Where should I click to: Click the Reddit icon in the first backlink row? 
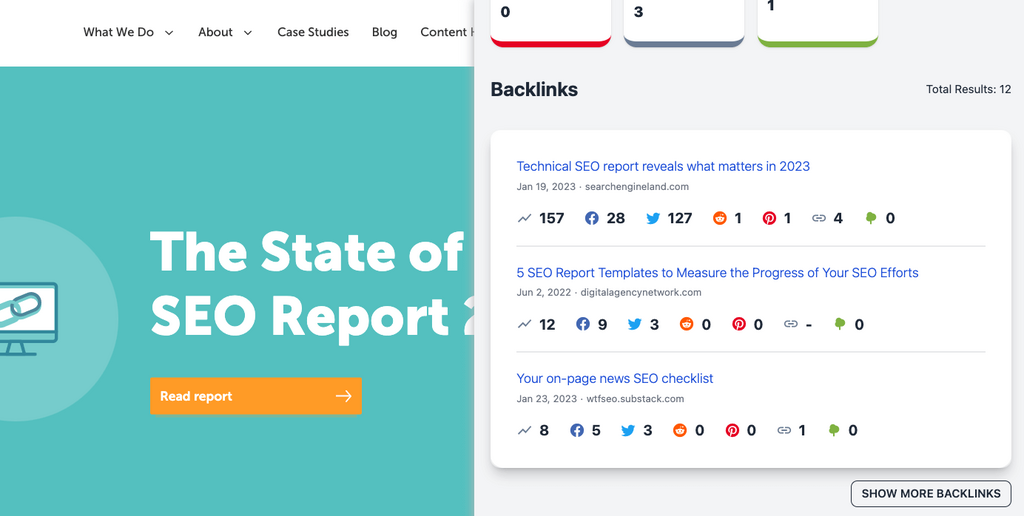tap(719, 218)
